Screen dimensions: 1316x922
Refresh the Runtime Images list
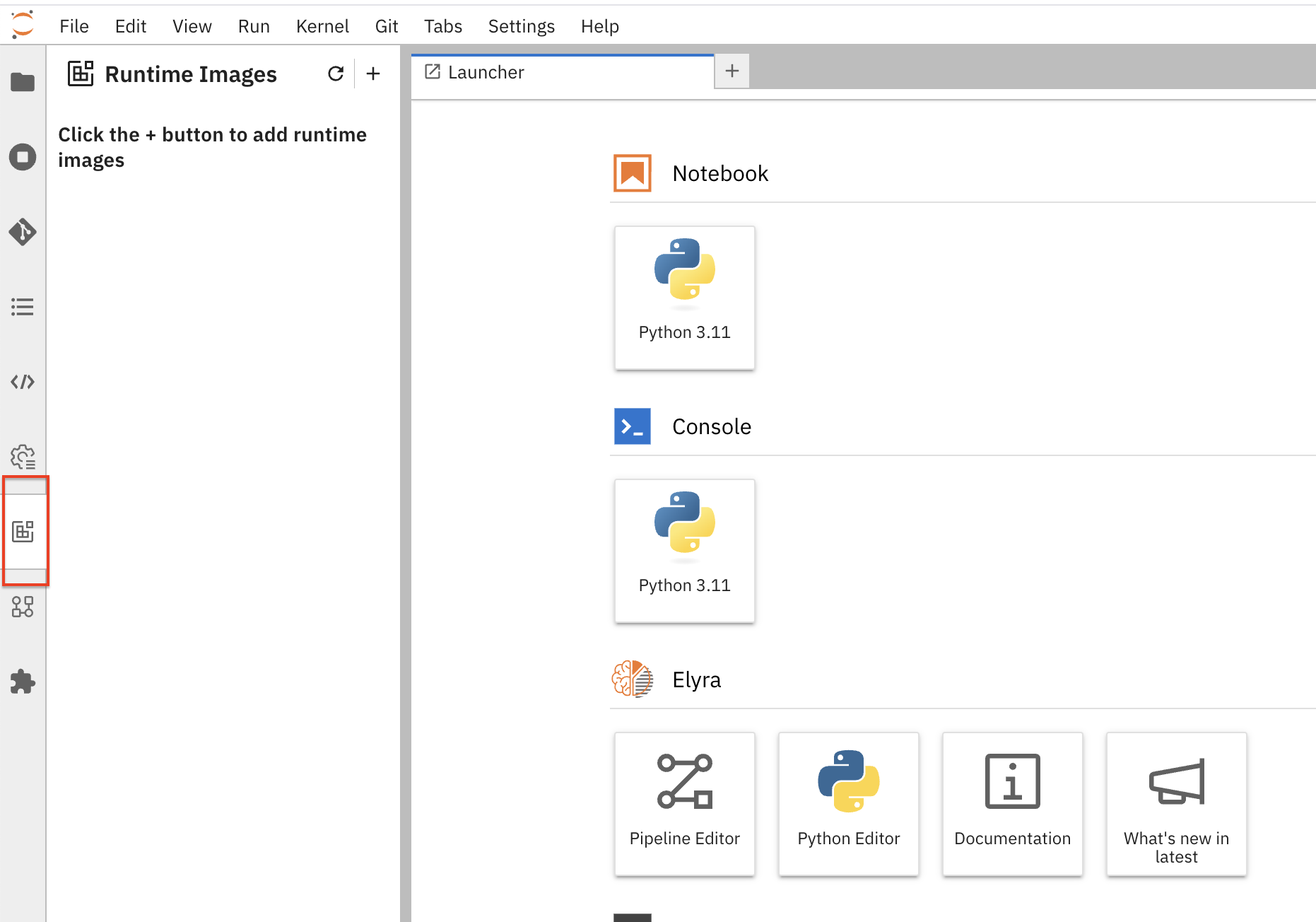coord(336,74)
